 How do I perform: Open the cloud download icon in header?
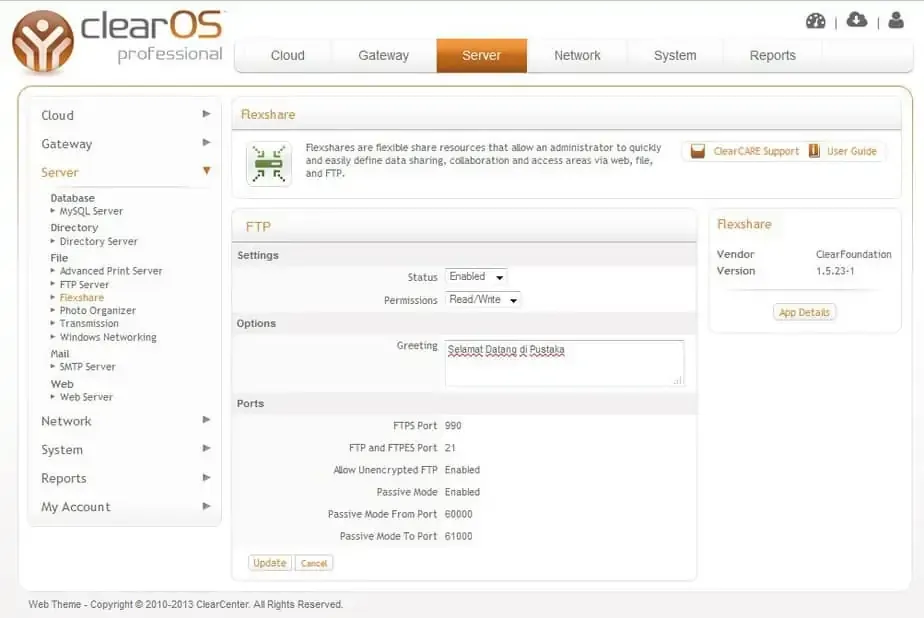pos(857,20)
